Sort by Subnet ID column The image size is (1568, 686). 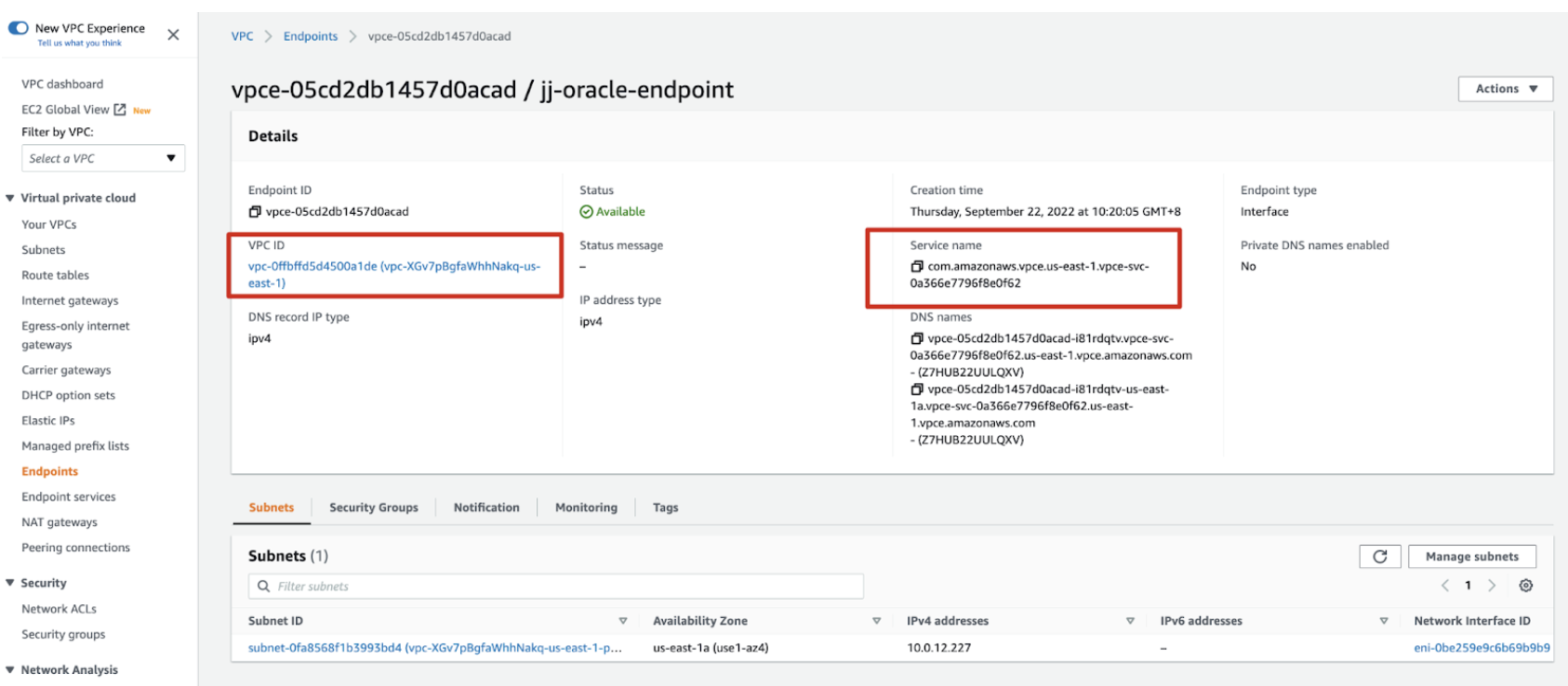(623, 621)
